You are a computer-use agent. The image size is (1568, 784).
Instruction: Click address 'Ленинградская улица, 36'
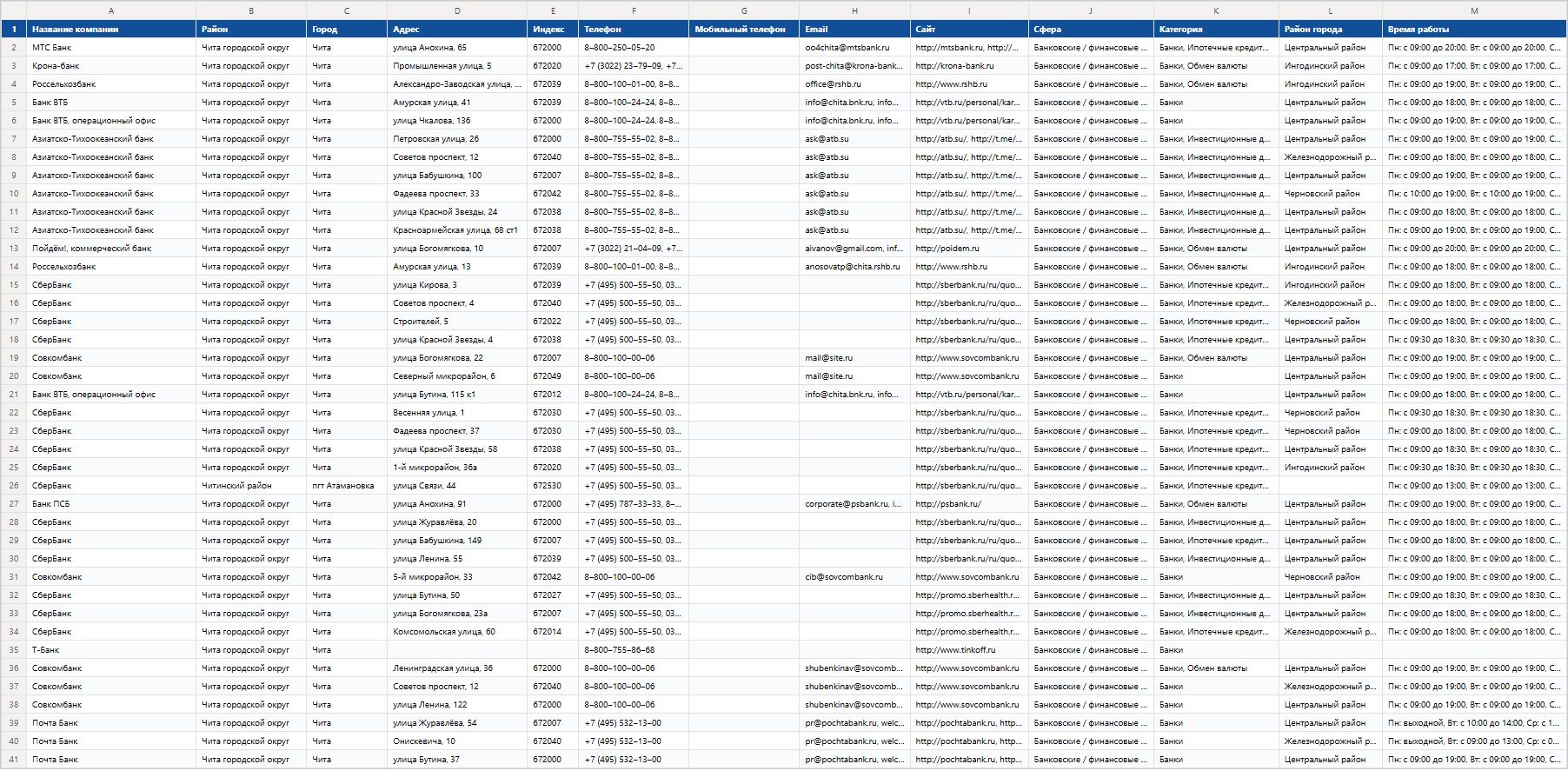pyautogui.click(x=457, y=668)
